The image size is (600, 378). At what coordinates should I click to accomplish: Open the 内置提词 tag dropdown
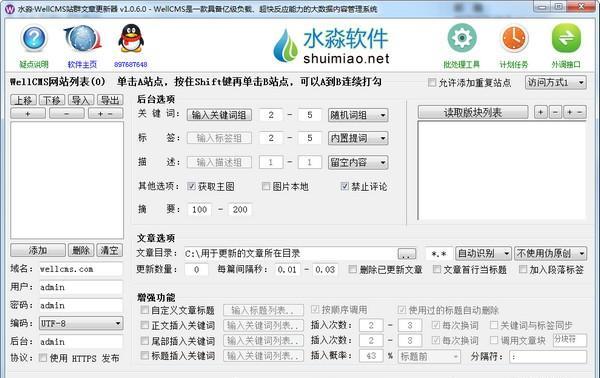pos(358,138)
